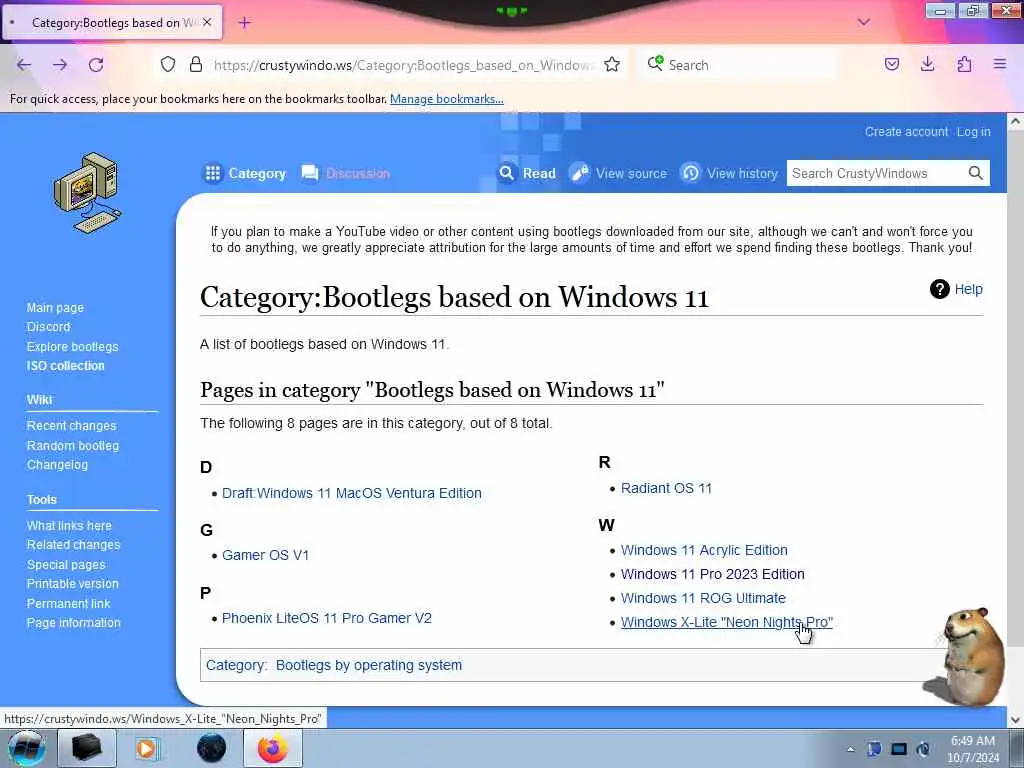This screenshot has width=1024, height=768.
Task: Open Windows 11 ROG Ultimate page
Action: 703,598
